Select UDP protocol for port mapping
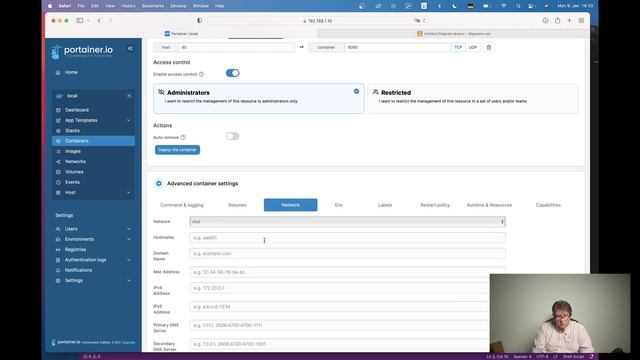The width and height of the screenshot is (640, 360). [473, 47]
